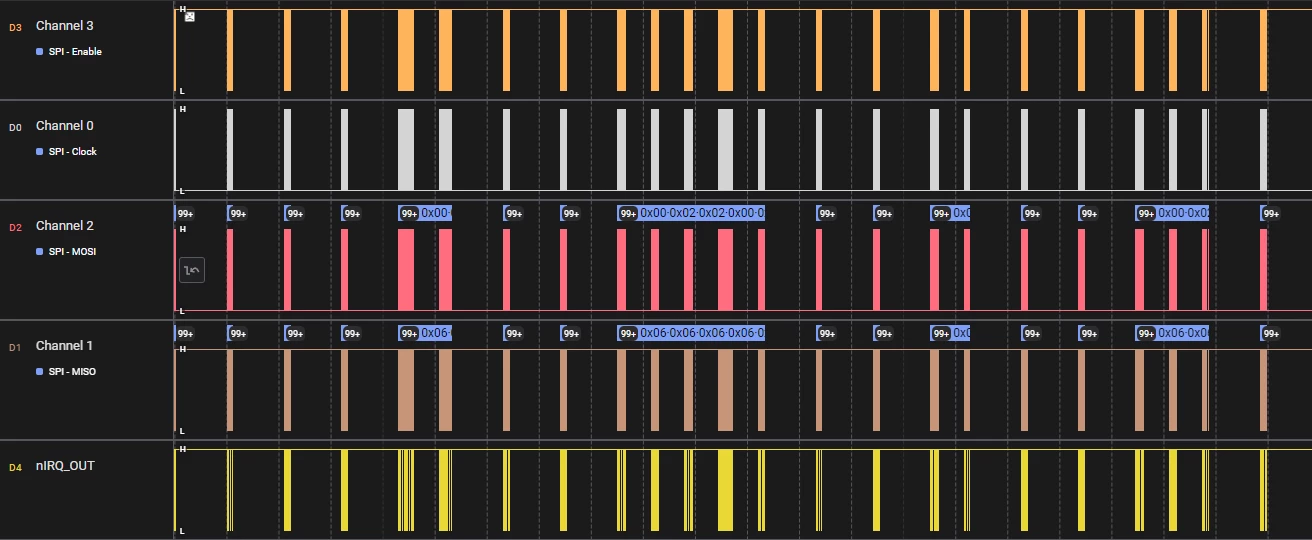The height and width of the screenshot is (540, 1312).
Task: Click the blue SPI - Enable analyzer square
Action: coord(39,52)
